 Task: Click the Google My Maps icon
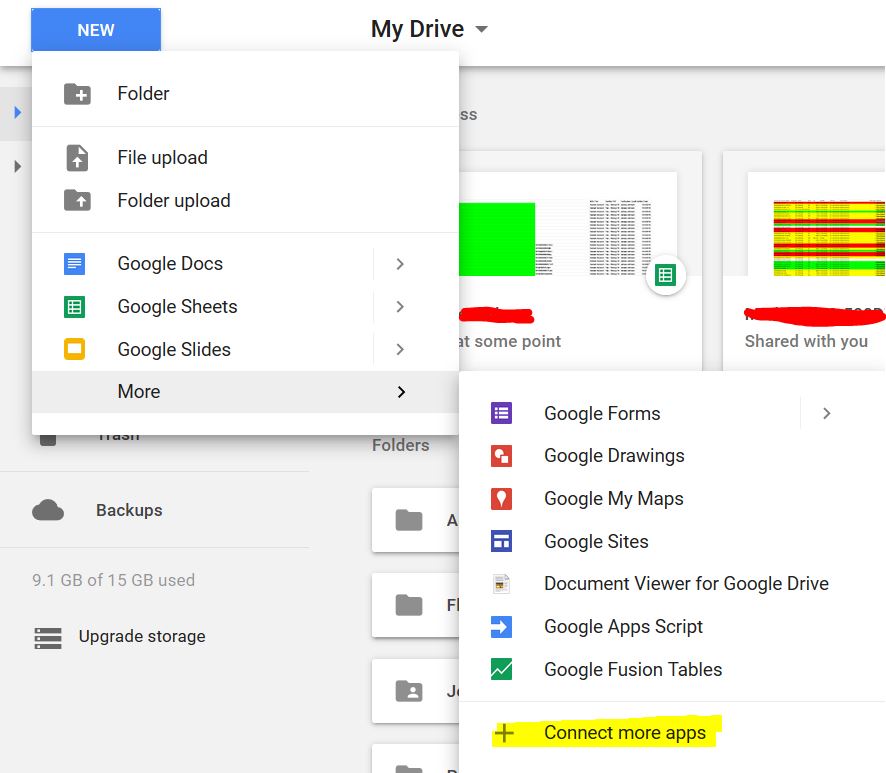click(x=501, y=499)
